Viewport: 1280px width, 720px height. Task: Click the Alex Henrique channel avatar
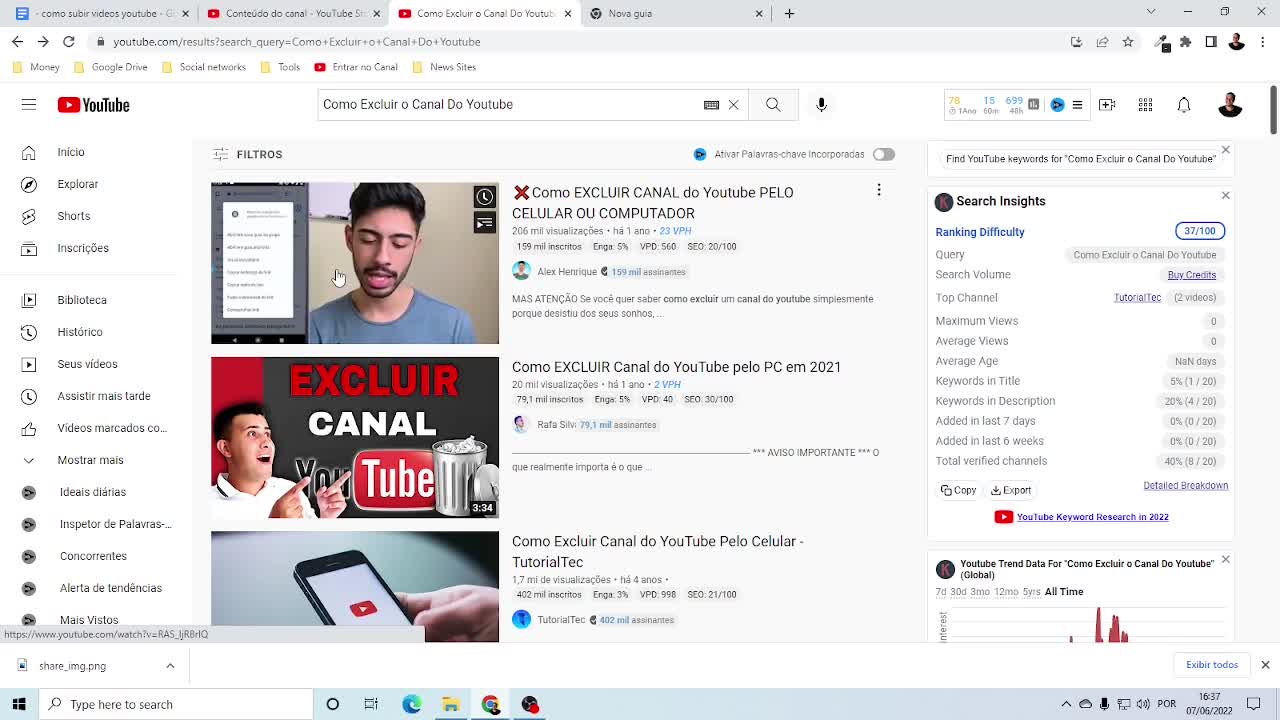521,272
